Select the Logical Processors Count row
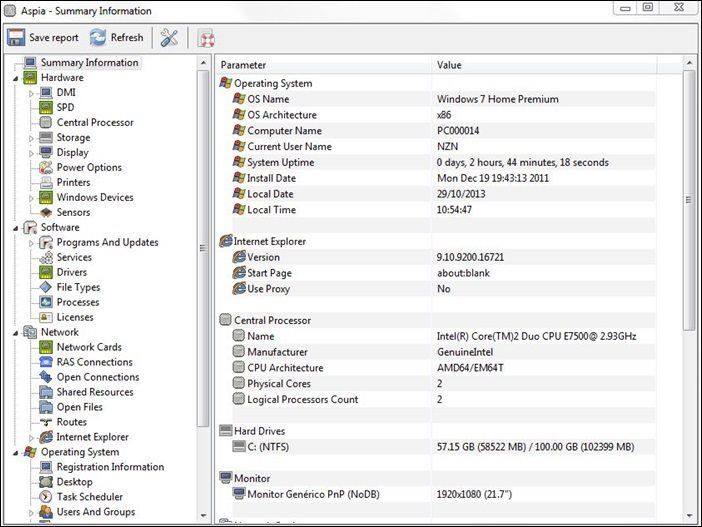 click(443, 399)
